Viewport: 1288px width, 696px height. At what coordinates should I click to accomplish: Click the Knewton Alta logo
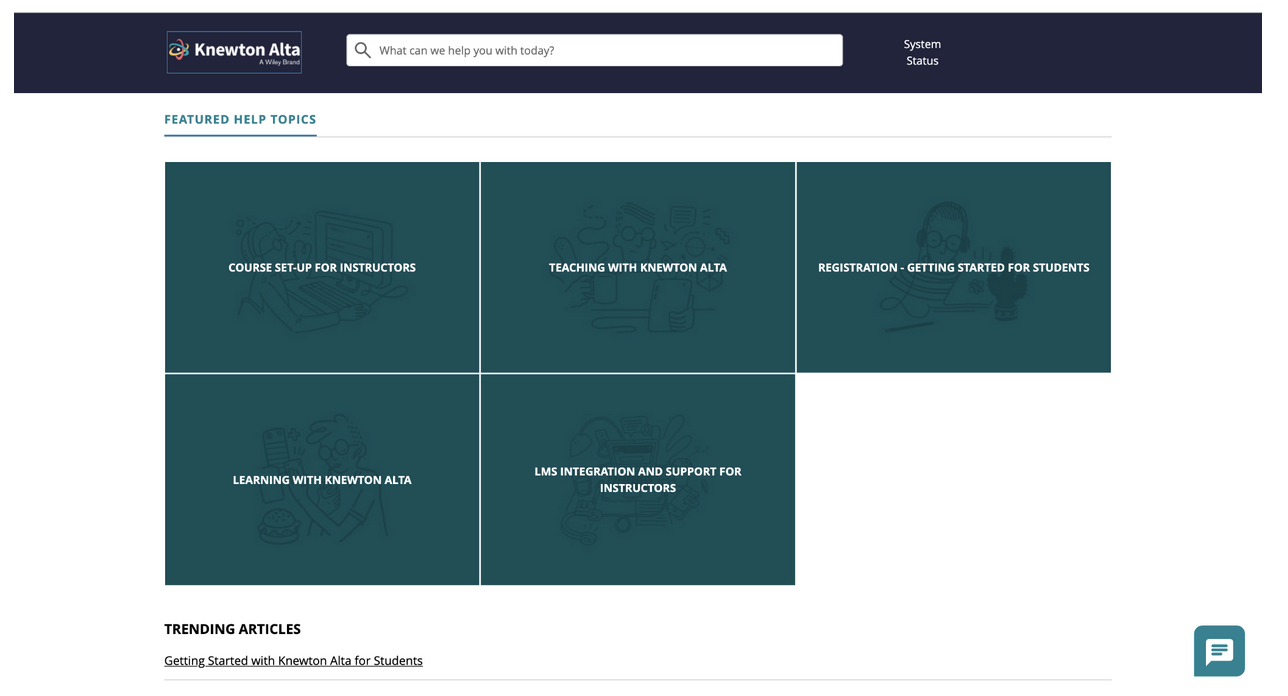point(234,52)
